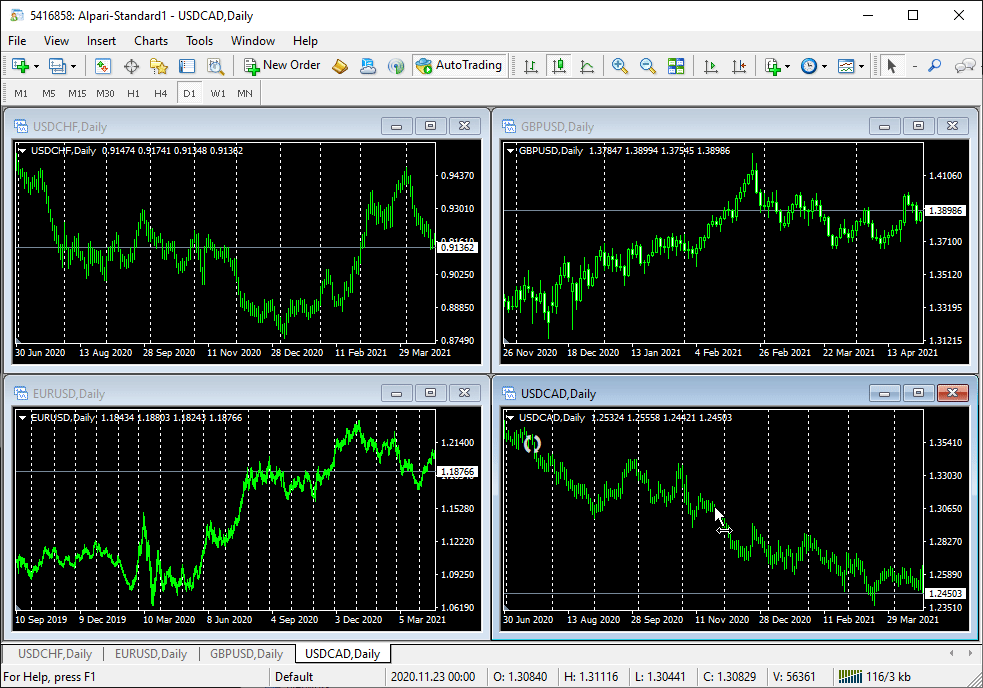Open the new chart dropdown arrow
This screenshot has height=688, width=983.
point(37,65)
